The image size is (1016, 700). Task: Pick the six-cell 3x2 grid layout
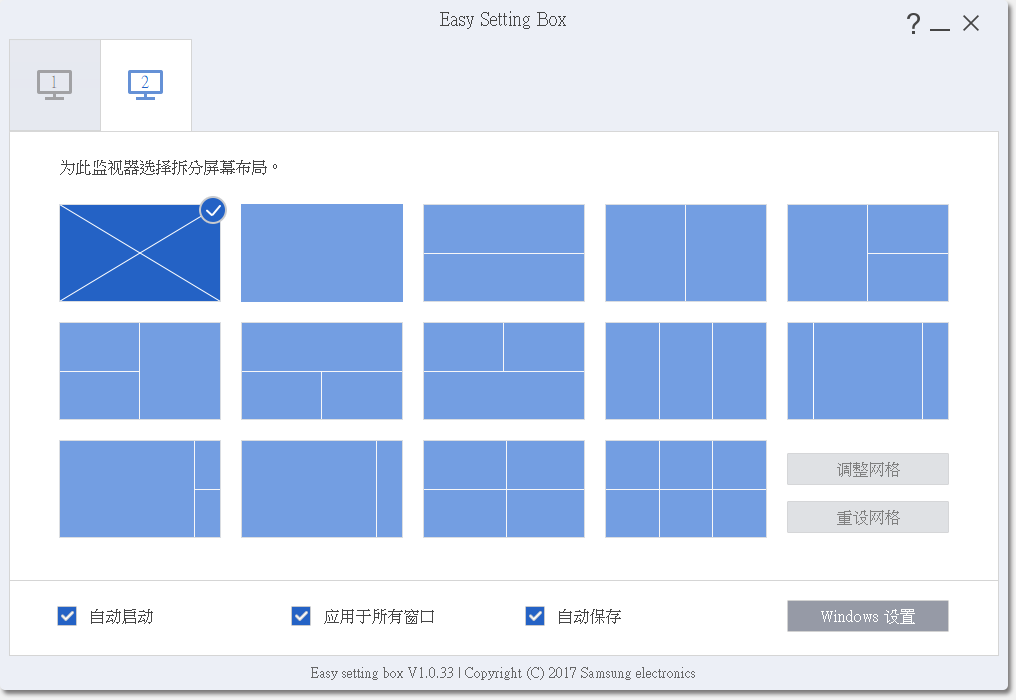pos(686,489)
